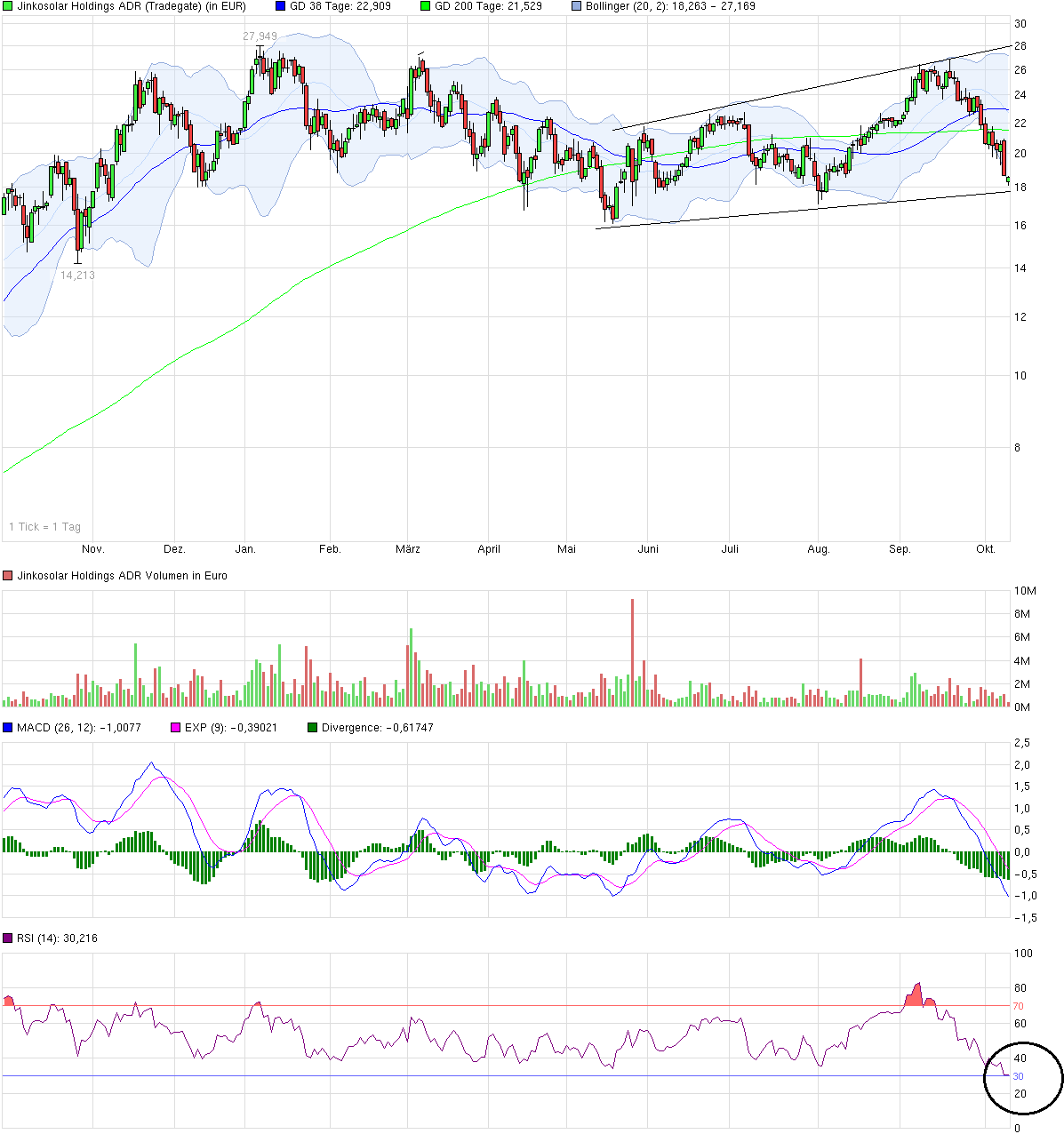Click the dark green Divergence legend swatch
Image resolution: width=1064 pixels, height=1142 pixels.
312,728
